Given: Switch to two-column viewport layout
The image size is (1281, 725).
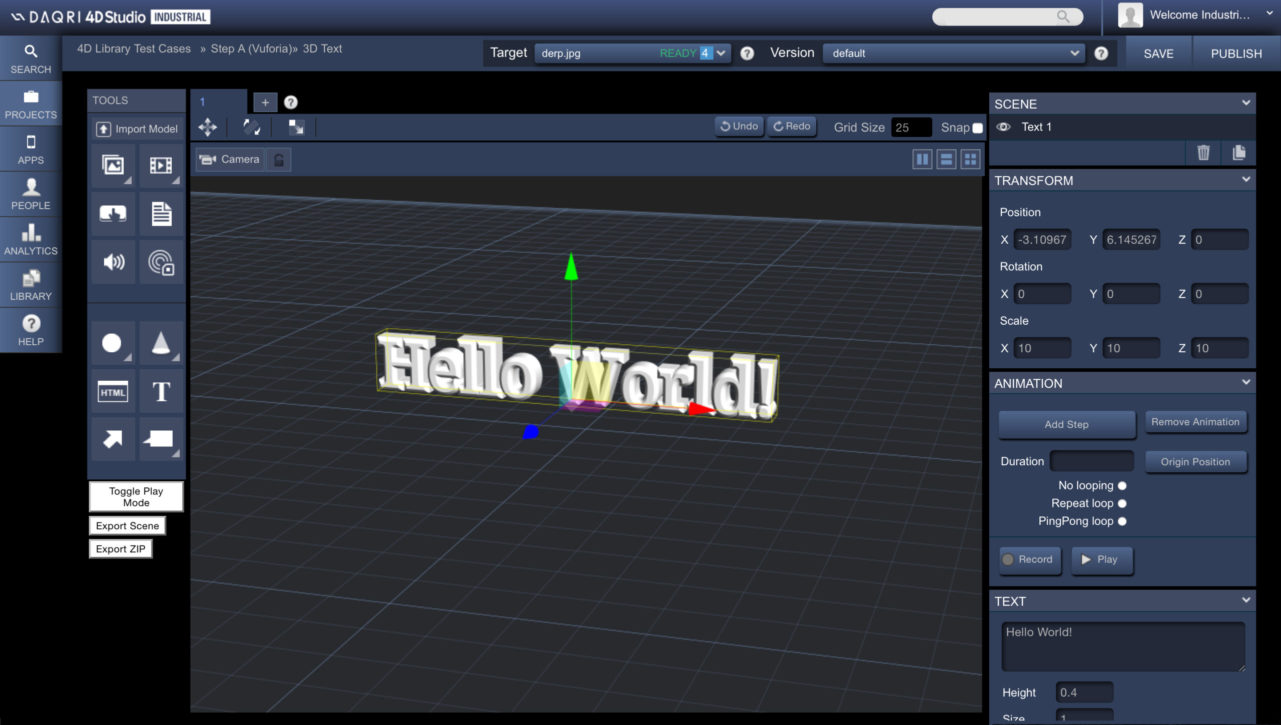Looking at the screenshot, I should click(x=923, y=160).
